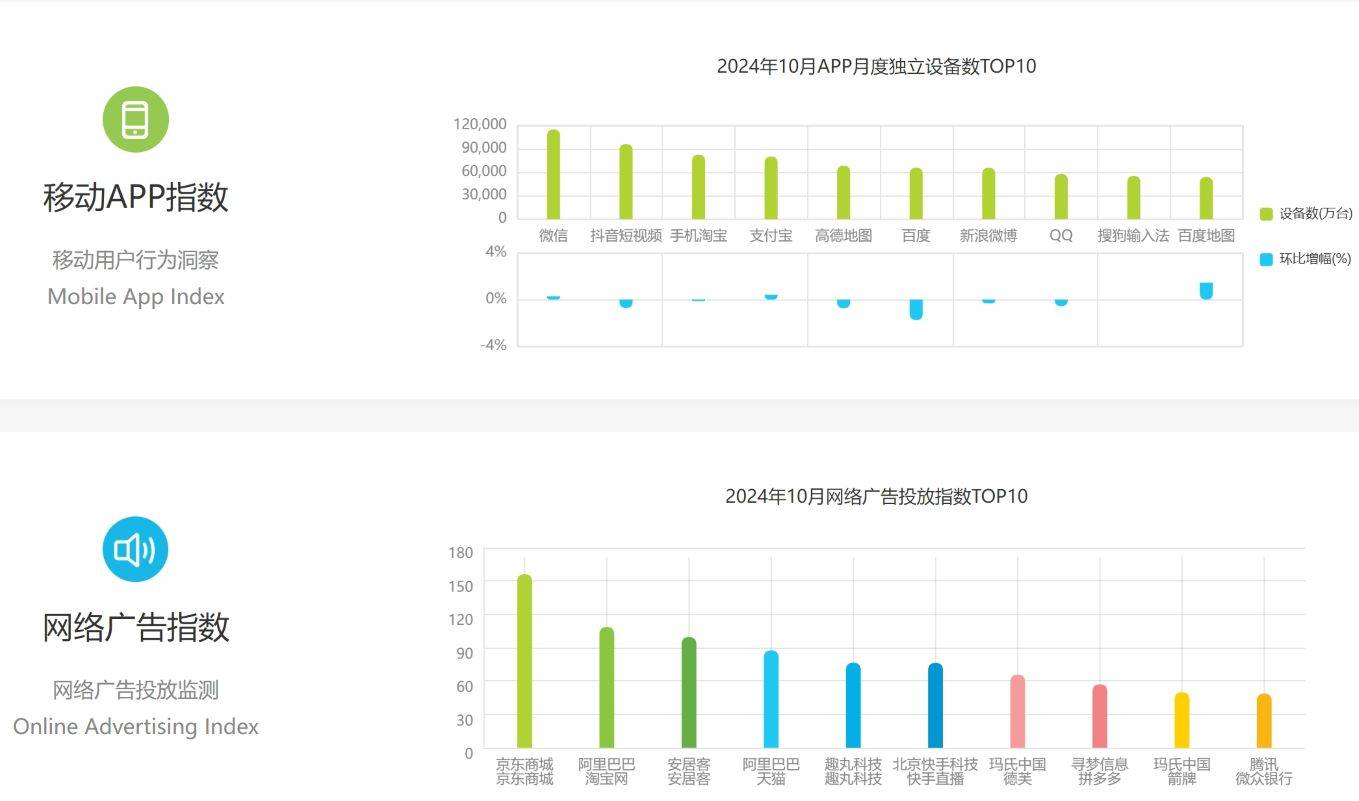Click the 微信 axis label
This screenshot has width=1359, height=801.
click(x=553, y=236)
